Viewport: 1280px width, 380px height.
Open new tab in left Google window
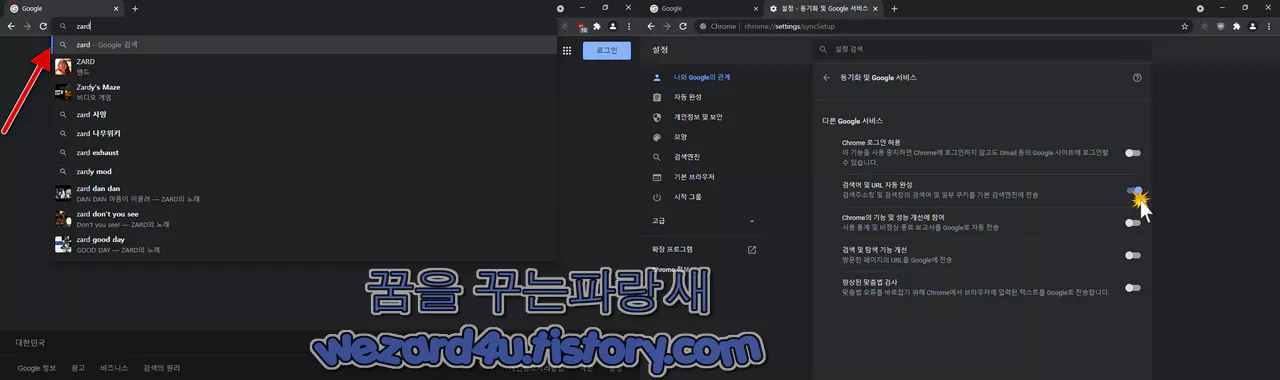coord(135,8)
